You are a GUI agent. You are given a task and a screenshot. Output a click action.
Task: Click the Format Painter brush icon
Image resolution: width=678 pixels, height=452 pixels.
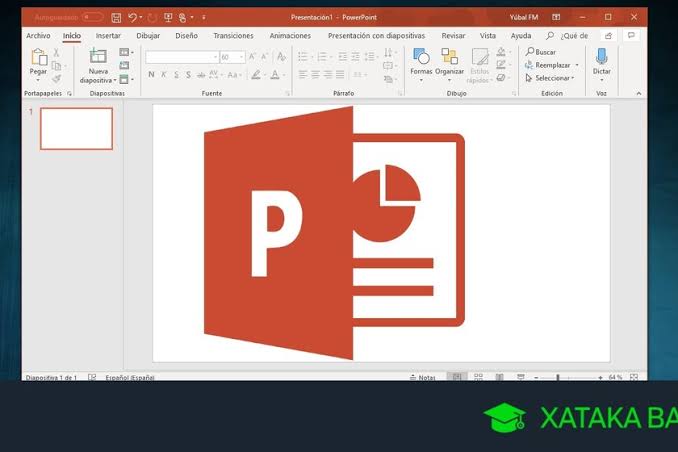pyautogui.click(x=56, y=79)
